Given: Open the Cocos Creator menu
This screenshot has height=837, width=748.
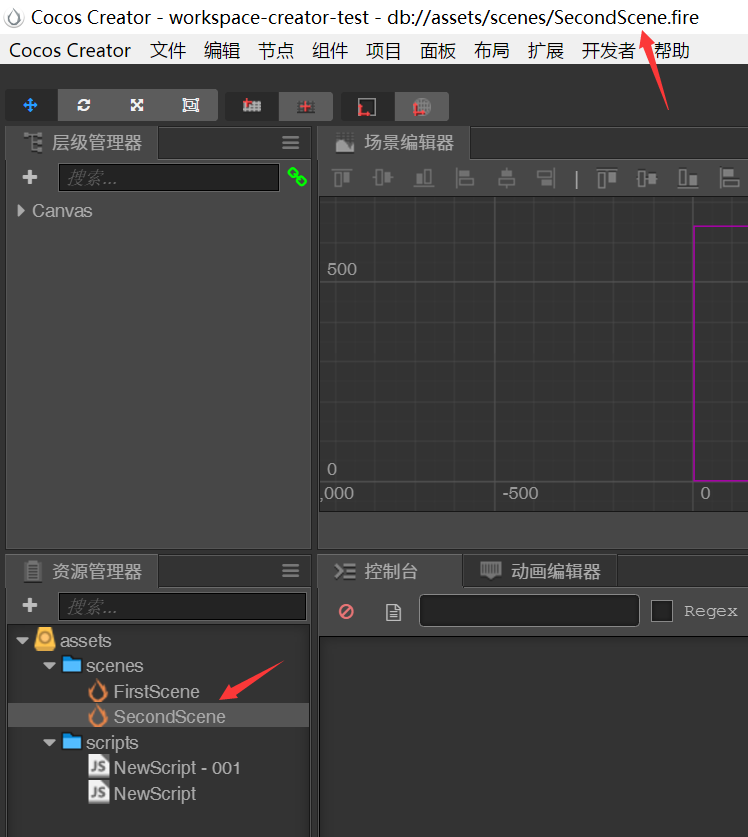Looking at the screenshot, I should click(70, 51).
